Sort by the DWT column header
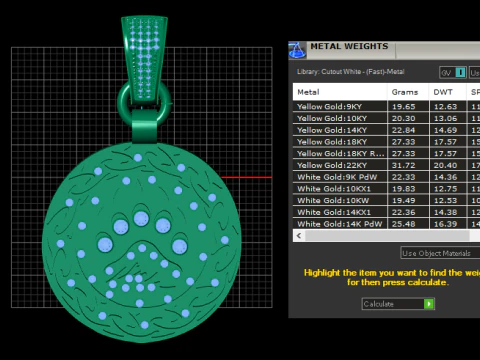The height and width of the screenshot is (360, 480). [448, 92]
